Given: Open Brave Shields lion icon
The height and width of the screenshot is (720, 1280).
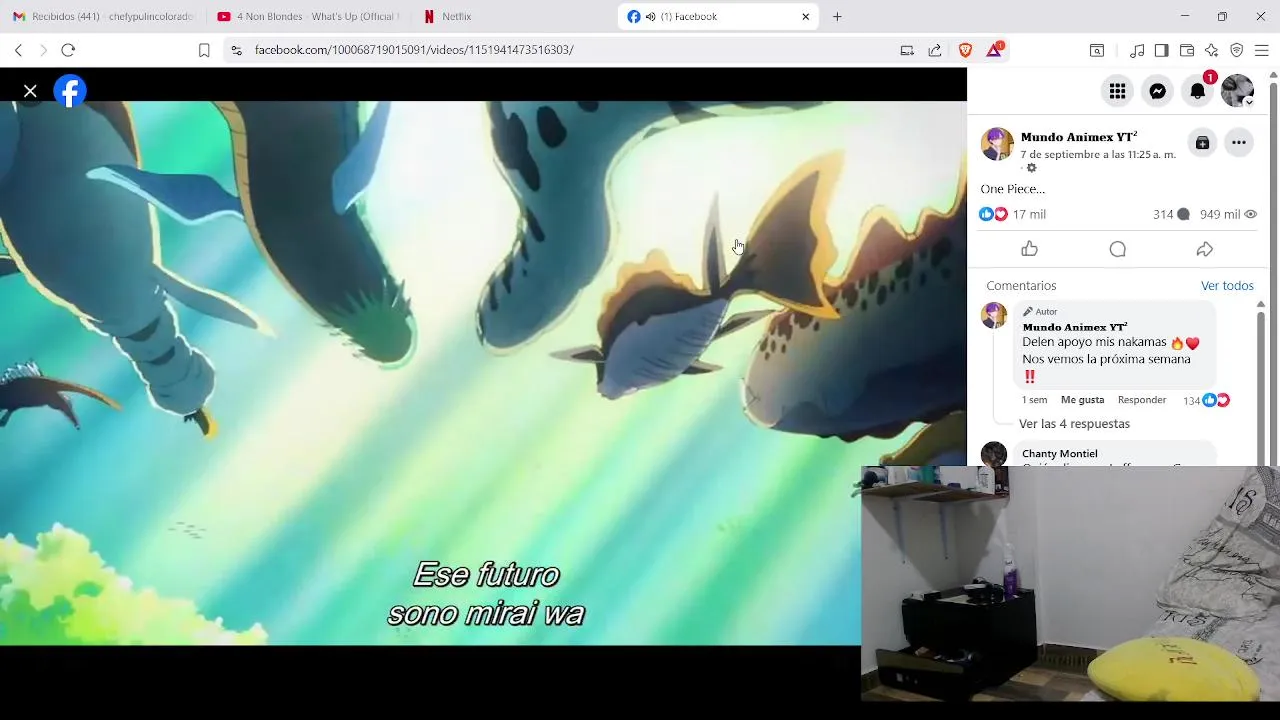Looking at the screenshot, I should (x=965, y=50).
